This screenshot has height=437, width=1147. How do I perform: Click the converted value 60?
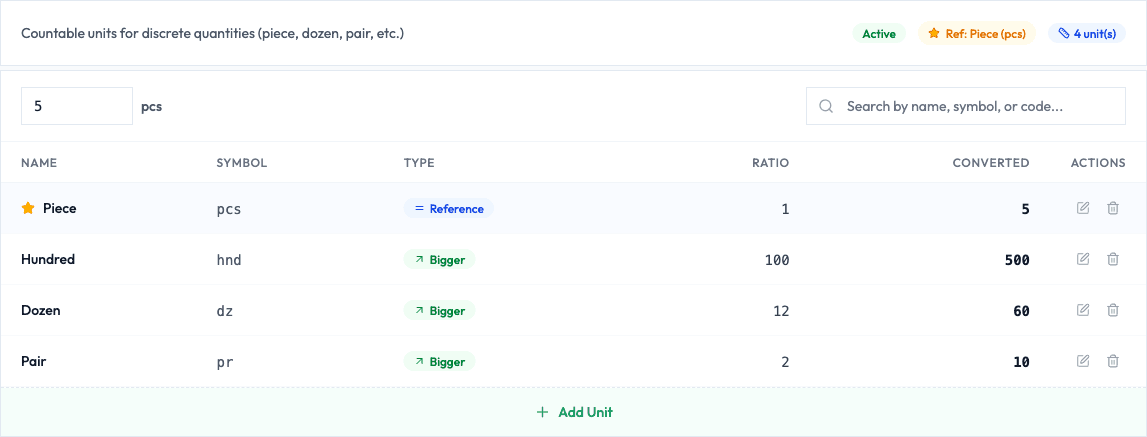[1021, 311]
